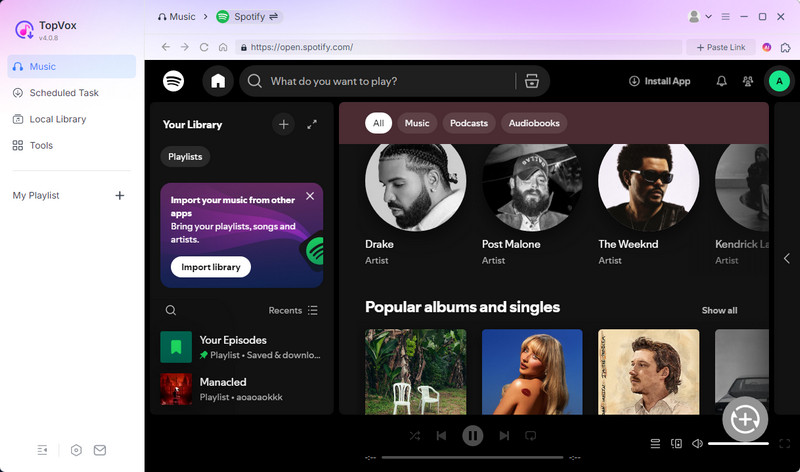This screenshot has height=472, width=800.
Task: Open the green profile avatar A
Action: click(x=779, y=81)
